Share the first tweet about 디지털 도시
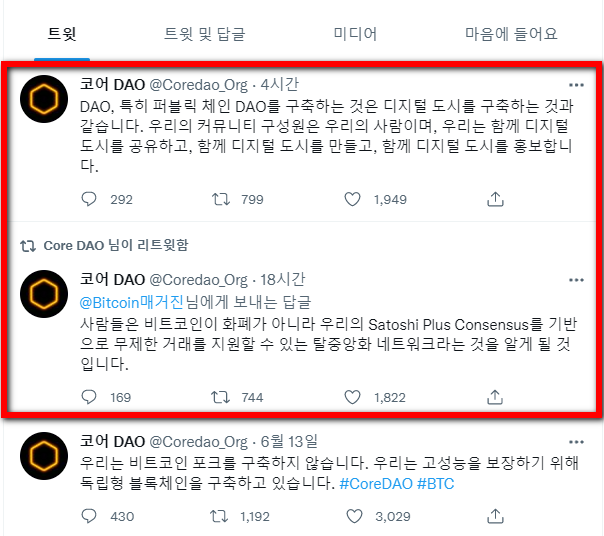Image resolution: width=604 pixels, height=536 pixels. pos(495,199)
